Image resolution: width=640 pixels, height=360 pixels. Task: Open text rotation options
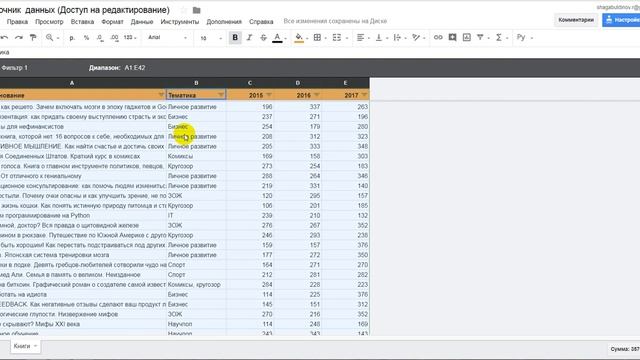click(x=418, y=38)
